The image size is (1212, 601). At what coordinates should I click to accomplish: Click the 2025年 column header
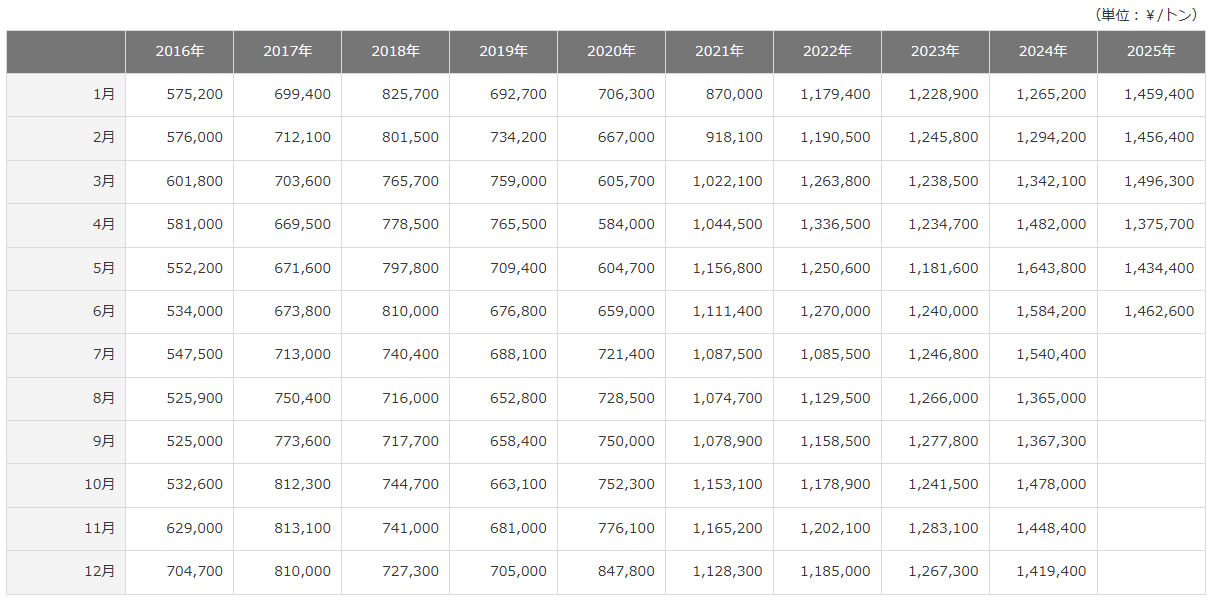pyautogui.click(x=1150, y=51)
